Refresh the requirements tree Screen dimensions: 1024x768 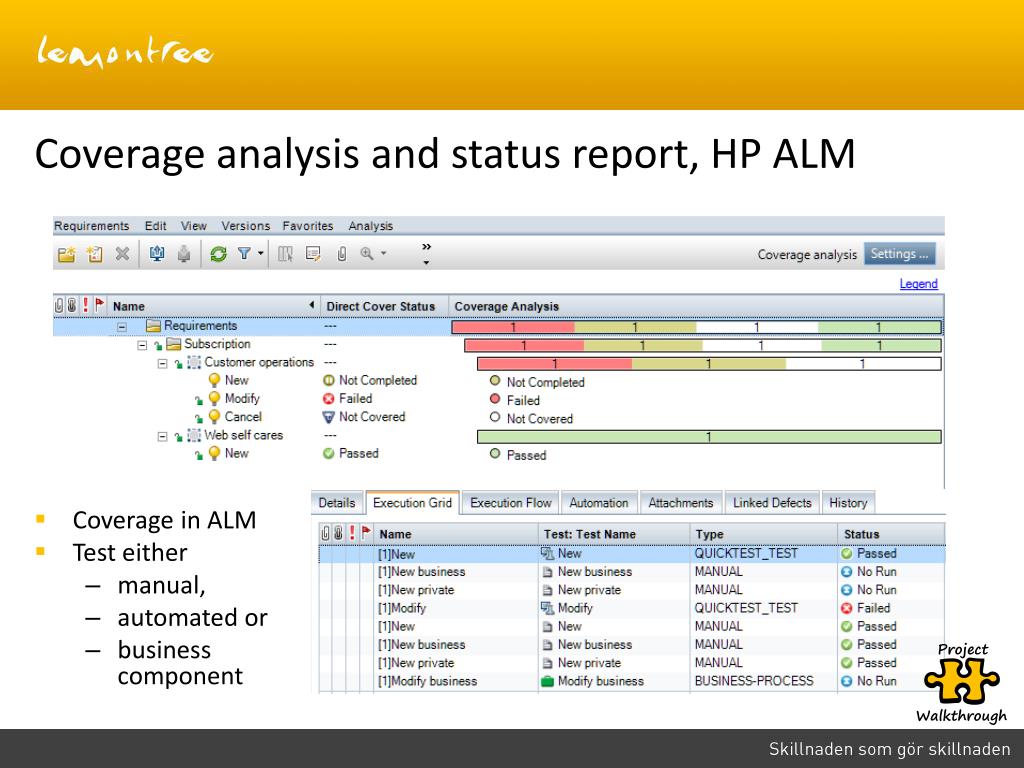click(x=218, y=254)
